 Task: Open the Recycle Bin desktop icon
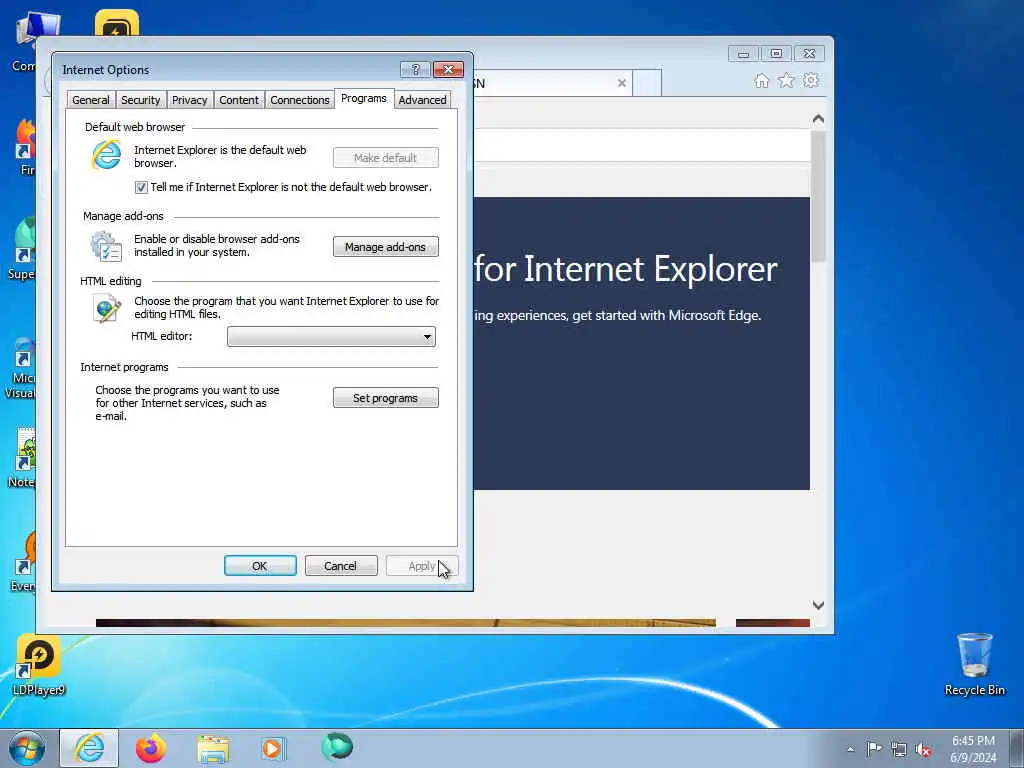pos(974,664)
